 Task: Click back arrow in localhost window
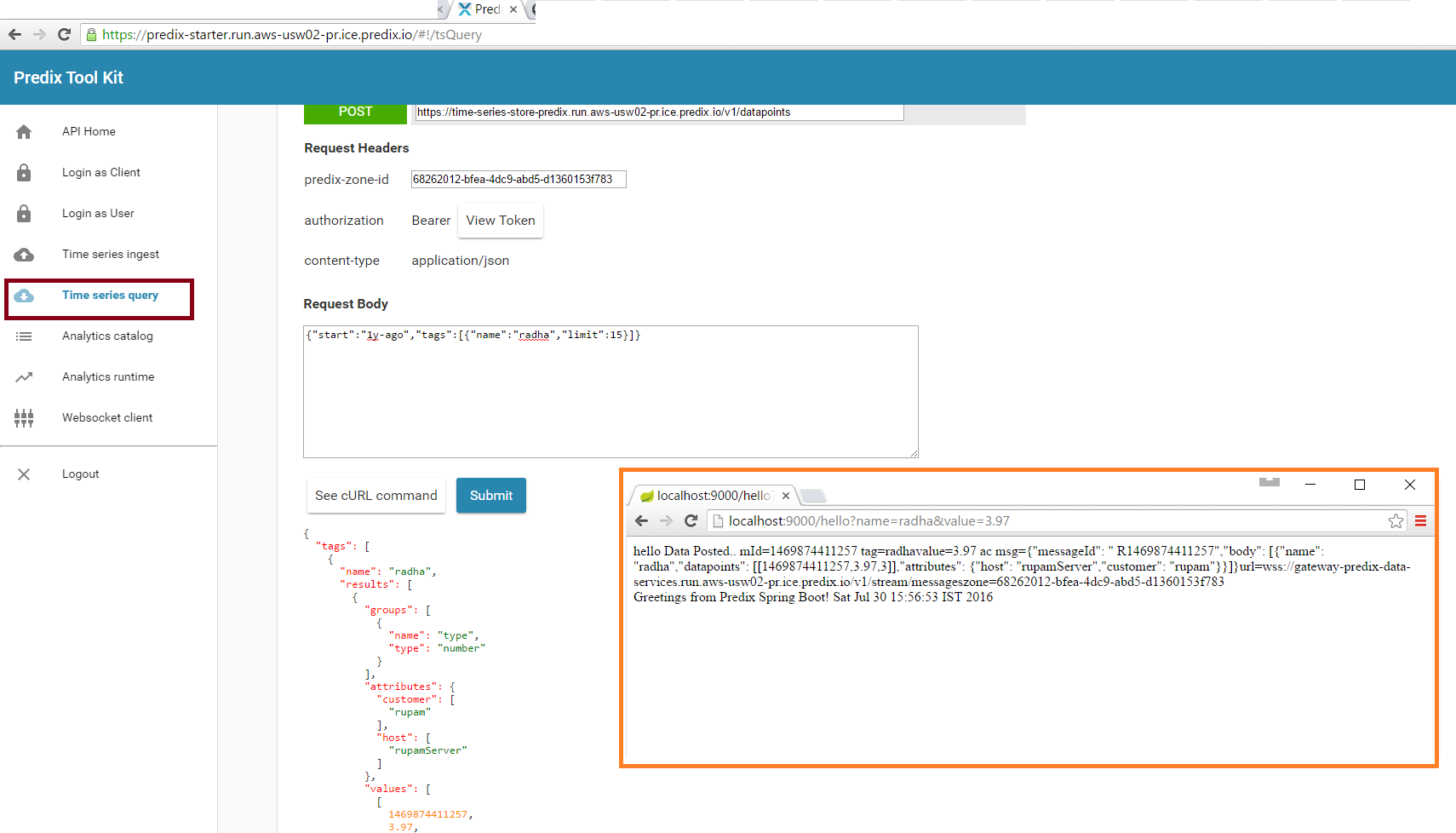(x=642, y=520)
